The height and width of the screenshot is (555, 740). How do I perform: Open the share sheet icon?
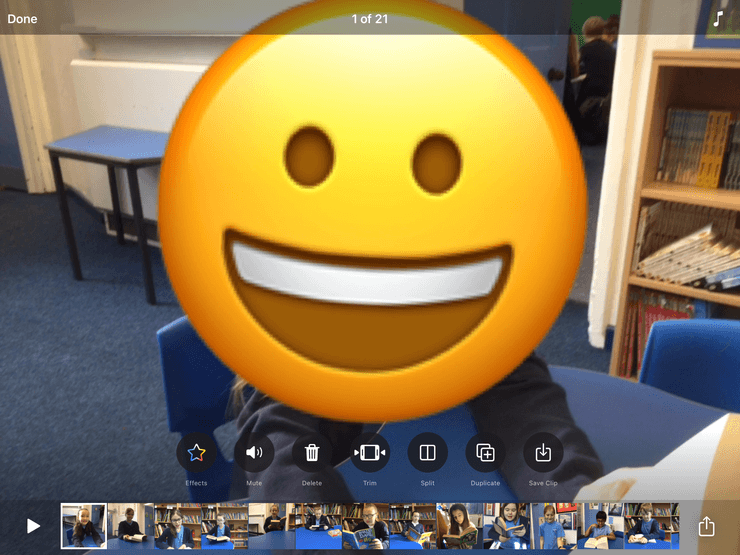pos(706,526)
